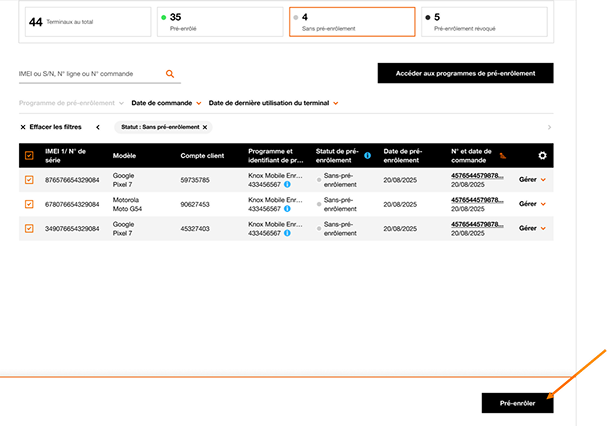Click the right arrow at filter row end
607x426 pixels.
click(548, 127)
